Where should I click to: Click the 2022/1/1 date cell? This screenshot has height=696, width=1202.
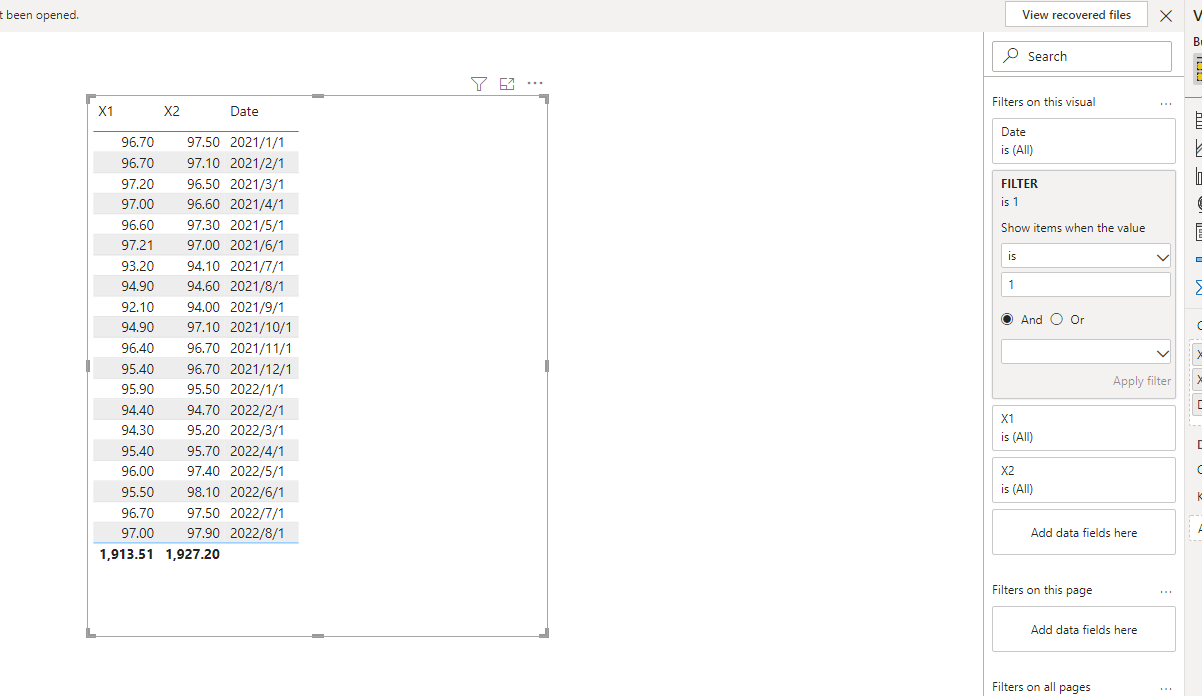pyautogui.click(x=257, y=389)
